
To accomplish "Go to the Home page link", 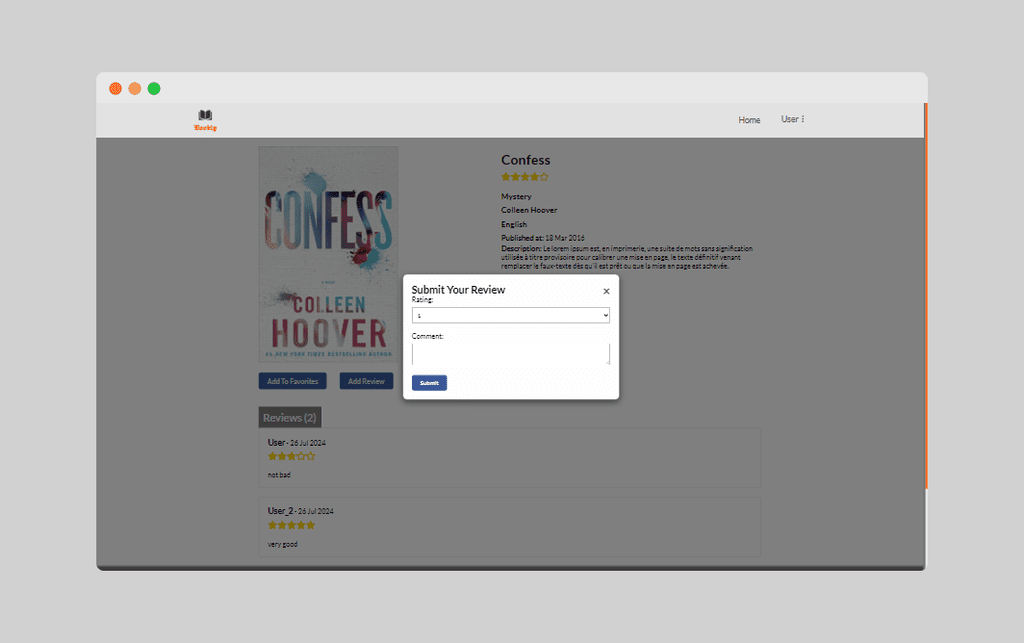I will click(749, 120).
